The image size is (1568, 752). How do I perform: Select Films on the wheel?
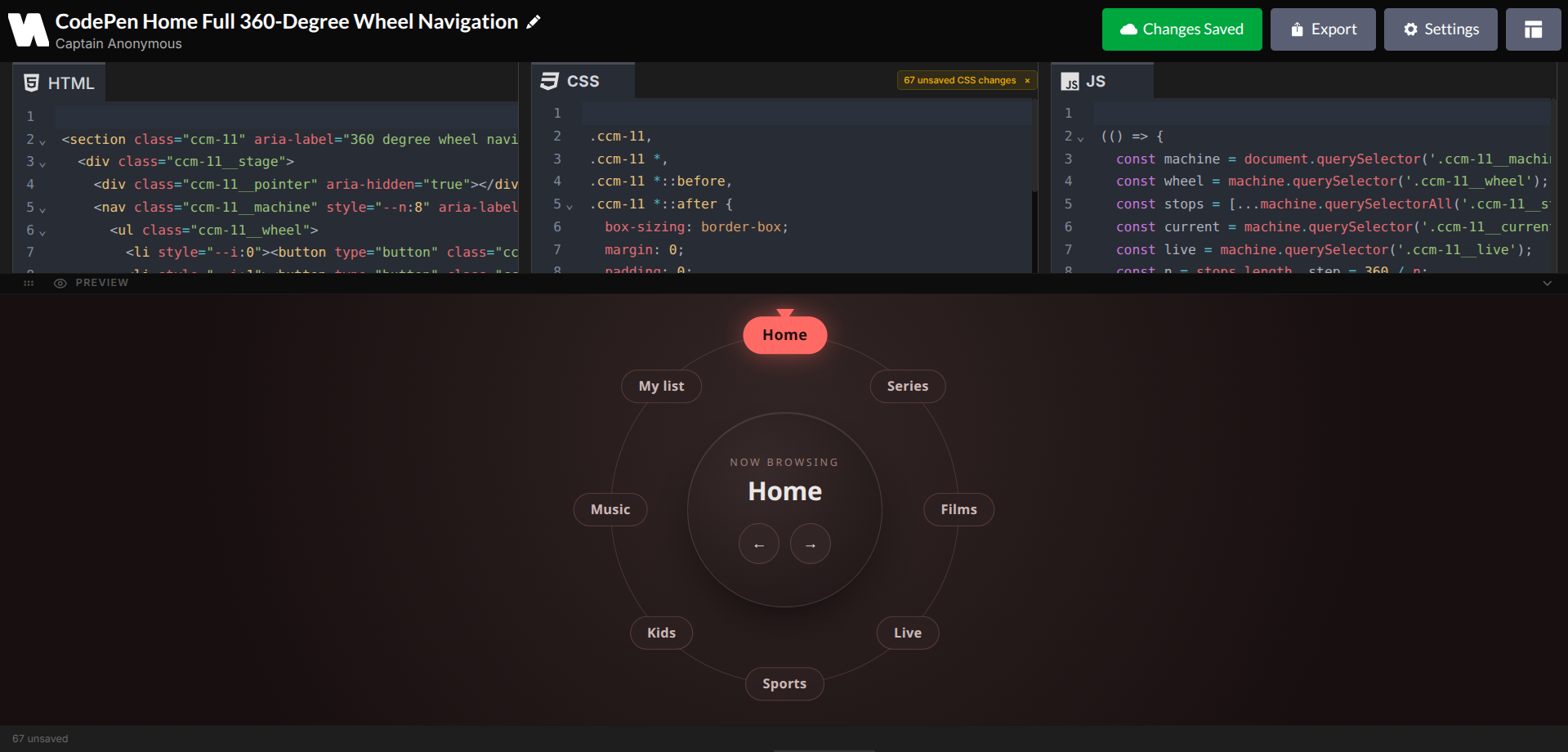click(x=958, y=509)
